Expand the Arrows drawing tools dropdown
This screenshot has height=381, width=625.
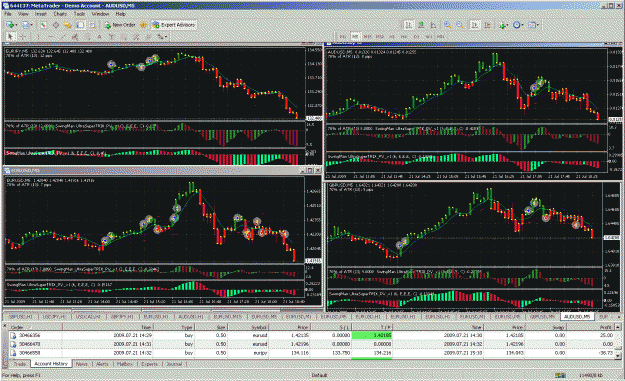pos(166,37)
